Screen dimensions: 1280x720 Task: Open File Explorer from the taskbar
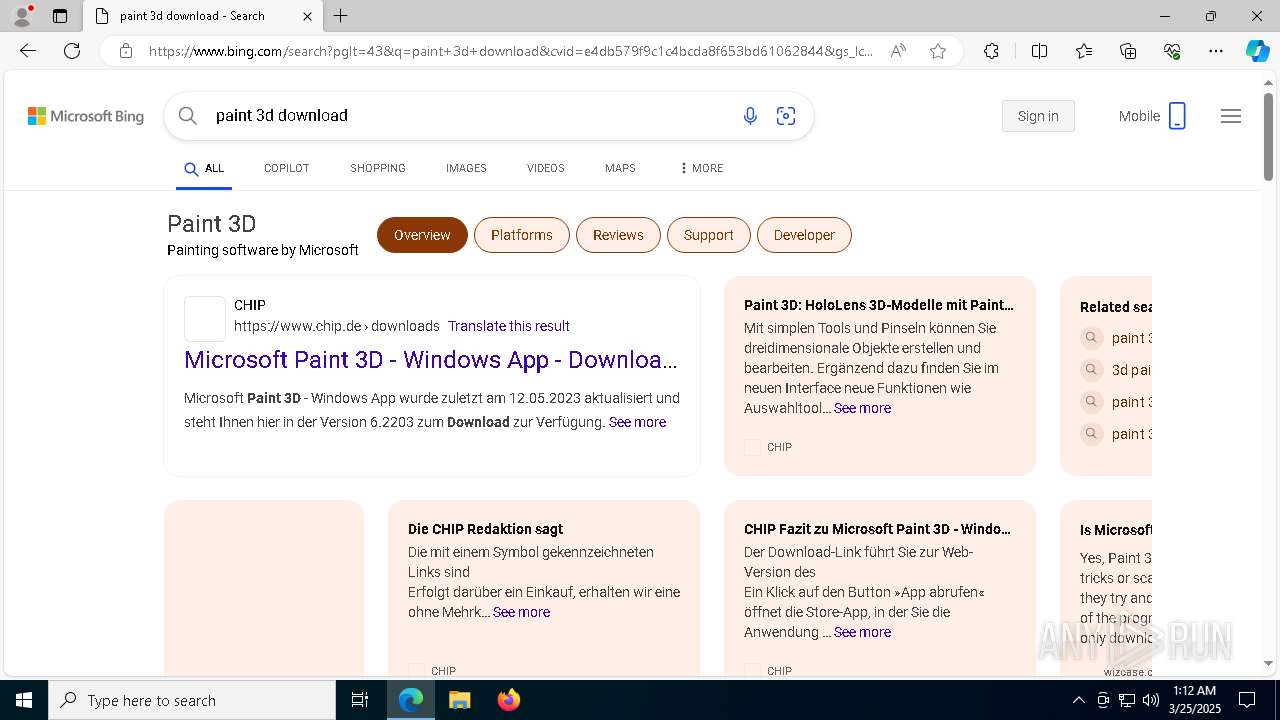pos(459,700)
